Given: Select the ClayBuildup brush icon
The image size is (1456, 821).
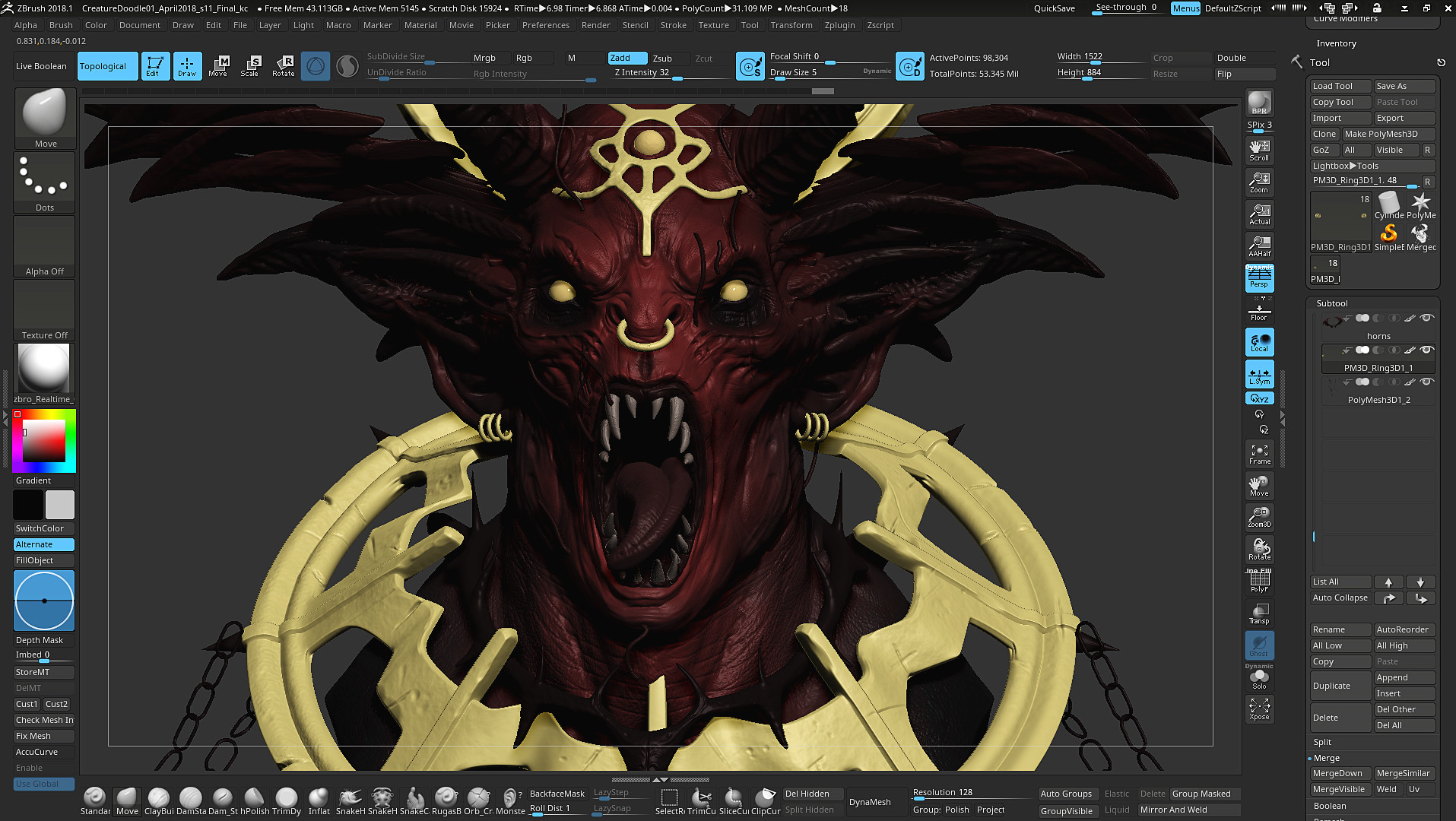Looking at the screenshot, I should tap(159, 801).
